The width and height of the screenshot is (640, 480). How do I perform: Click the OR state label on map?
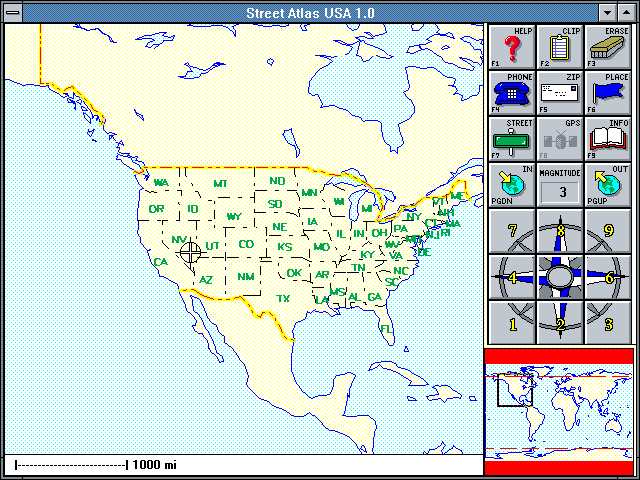(156, 209)
